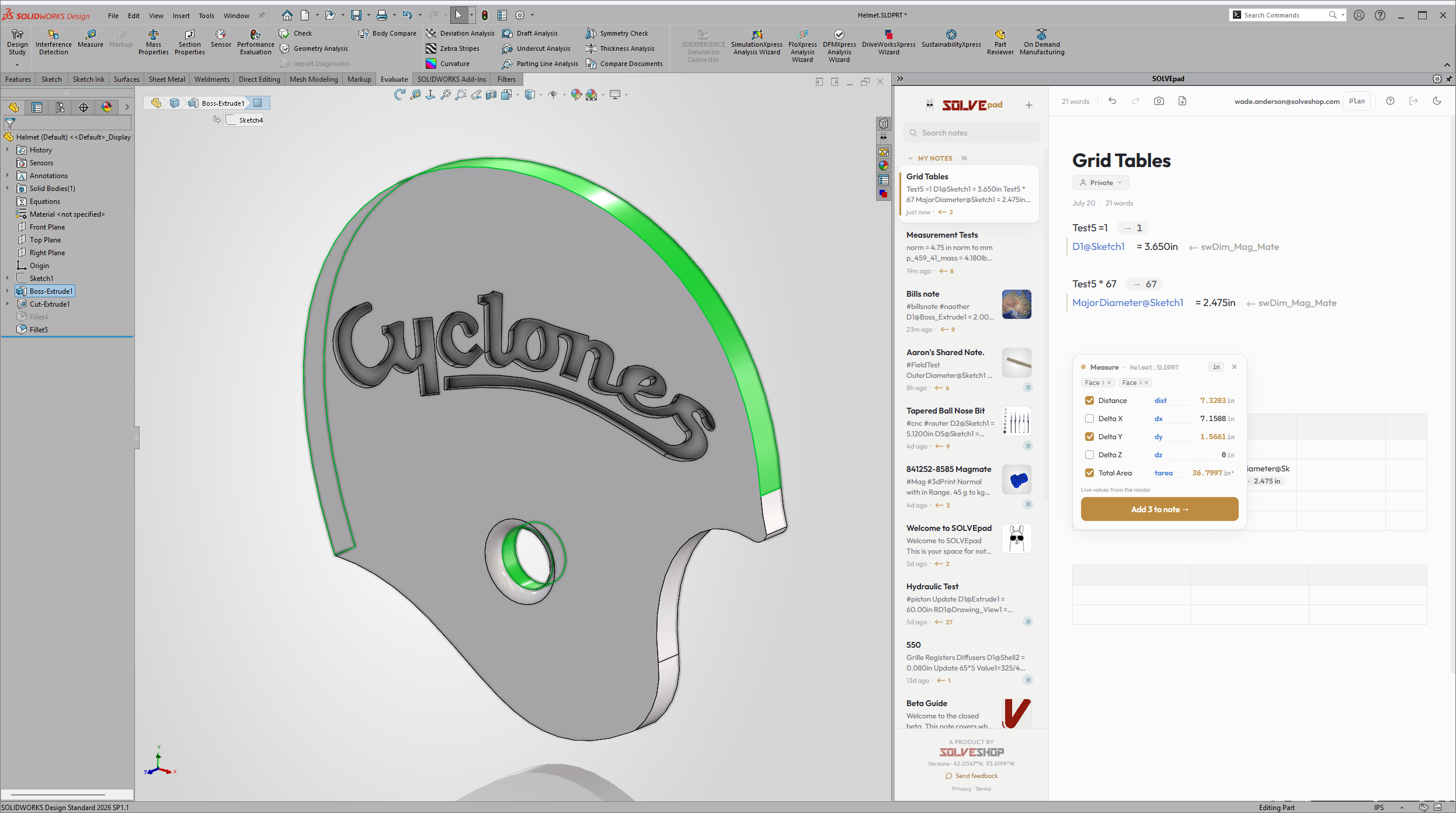This screenshot has width=1456, height=813.
Task: Open Thickness Analysis
Action: pos(620,48)
